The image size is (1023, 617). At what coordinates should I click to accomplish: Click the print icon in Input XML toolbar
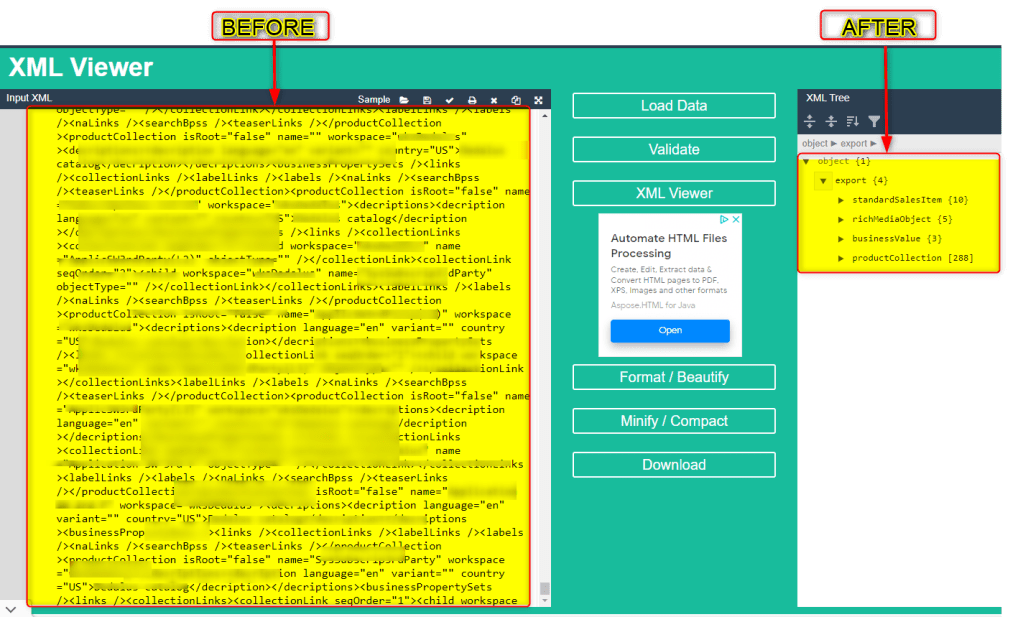click(x=472, y=100)
